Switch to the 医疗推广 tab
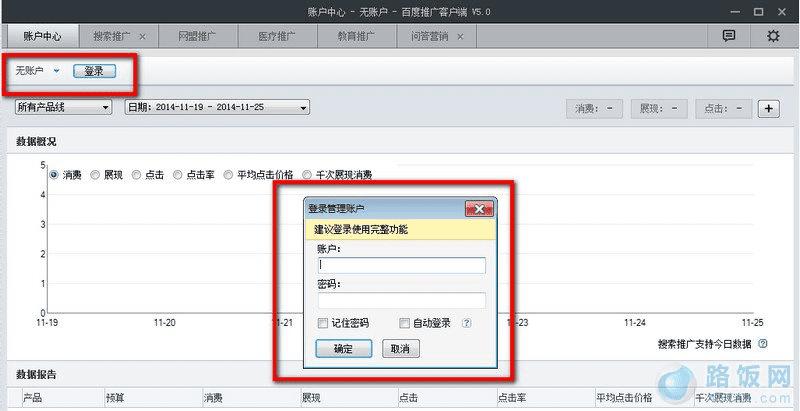This screenshot has width=800, height=411. point(277,37)
